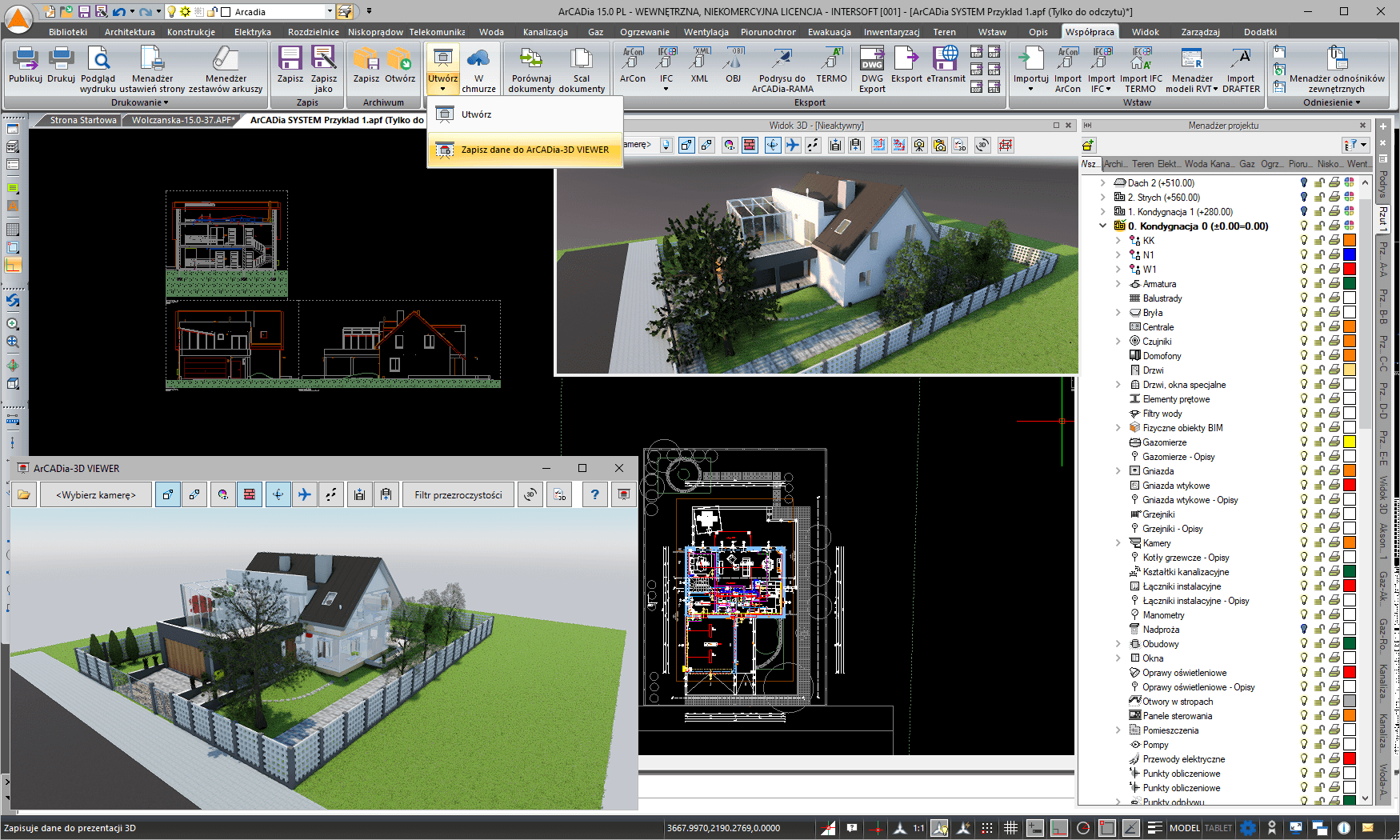Click Import ArCon icon
Screen dimensions: 1400x840
(1068, 59)
